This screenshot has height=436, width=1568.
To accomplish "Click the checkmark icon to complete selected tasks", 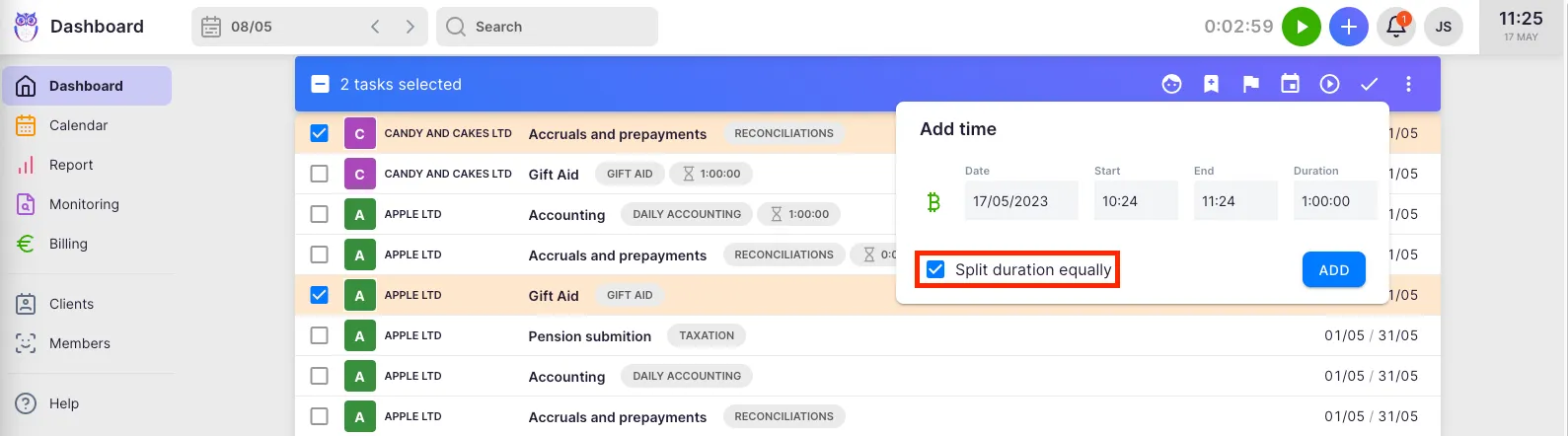I will point(1369,85).
